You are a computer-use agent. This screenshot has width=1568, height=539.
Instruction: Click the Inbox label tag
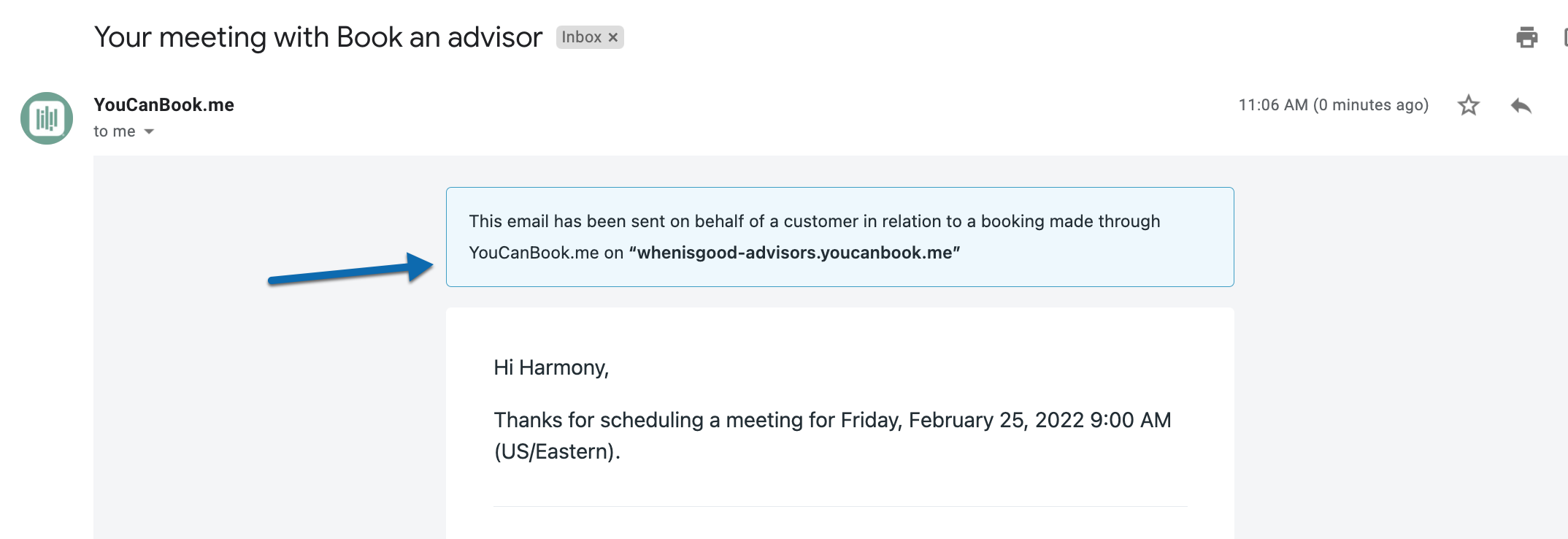coord(582,37)
